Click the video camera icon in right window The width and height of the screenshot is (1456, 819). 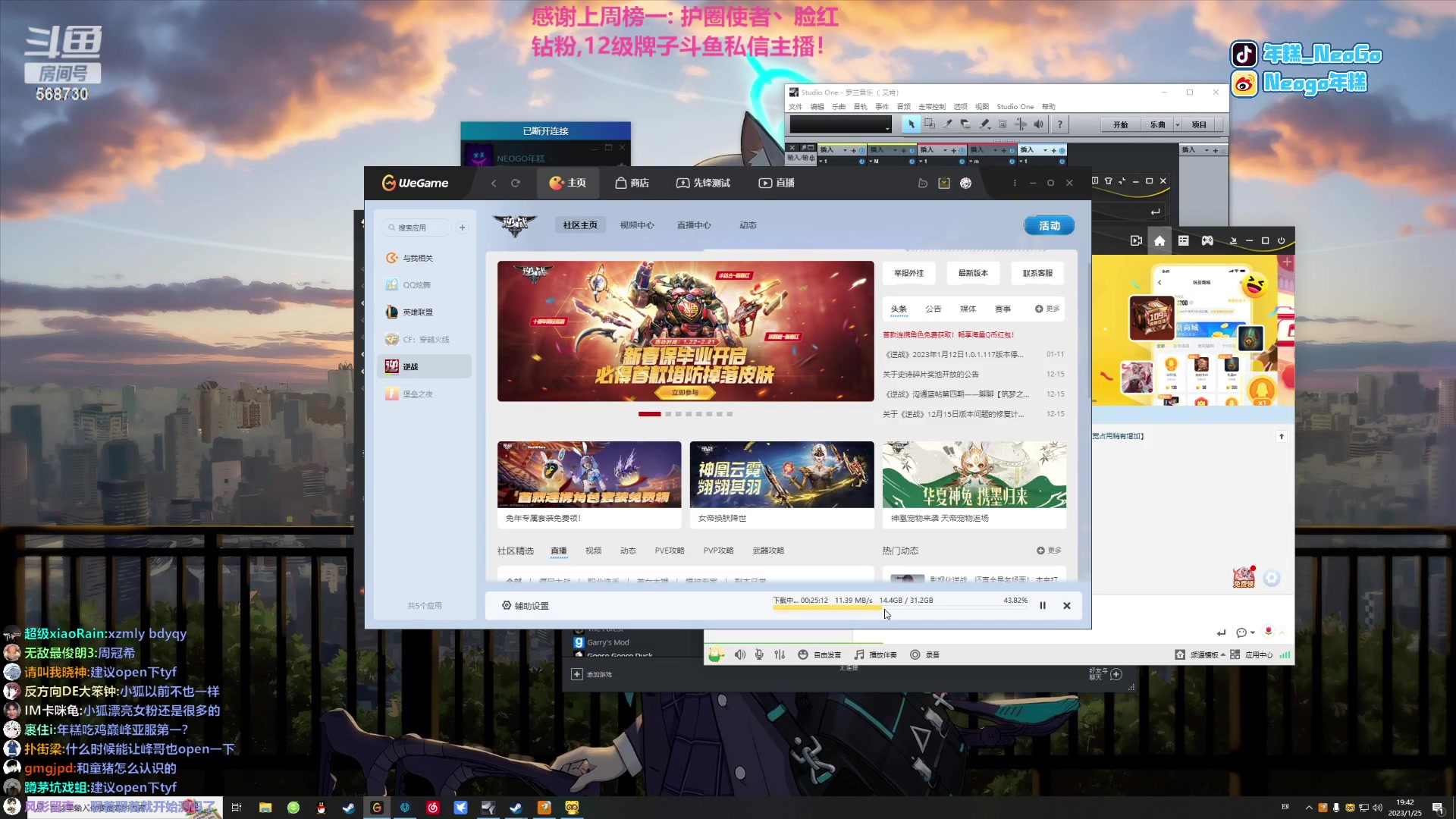pos(1136,240)
